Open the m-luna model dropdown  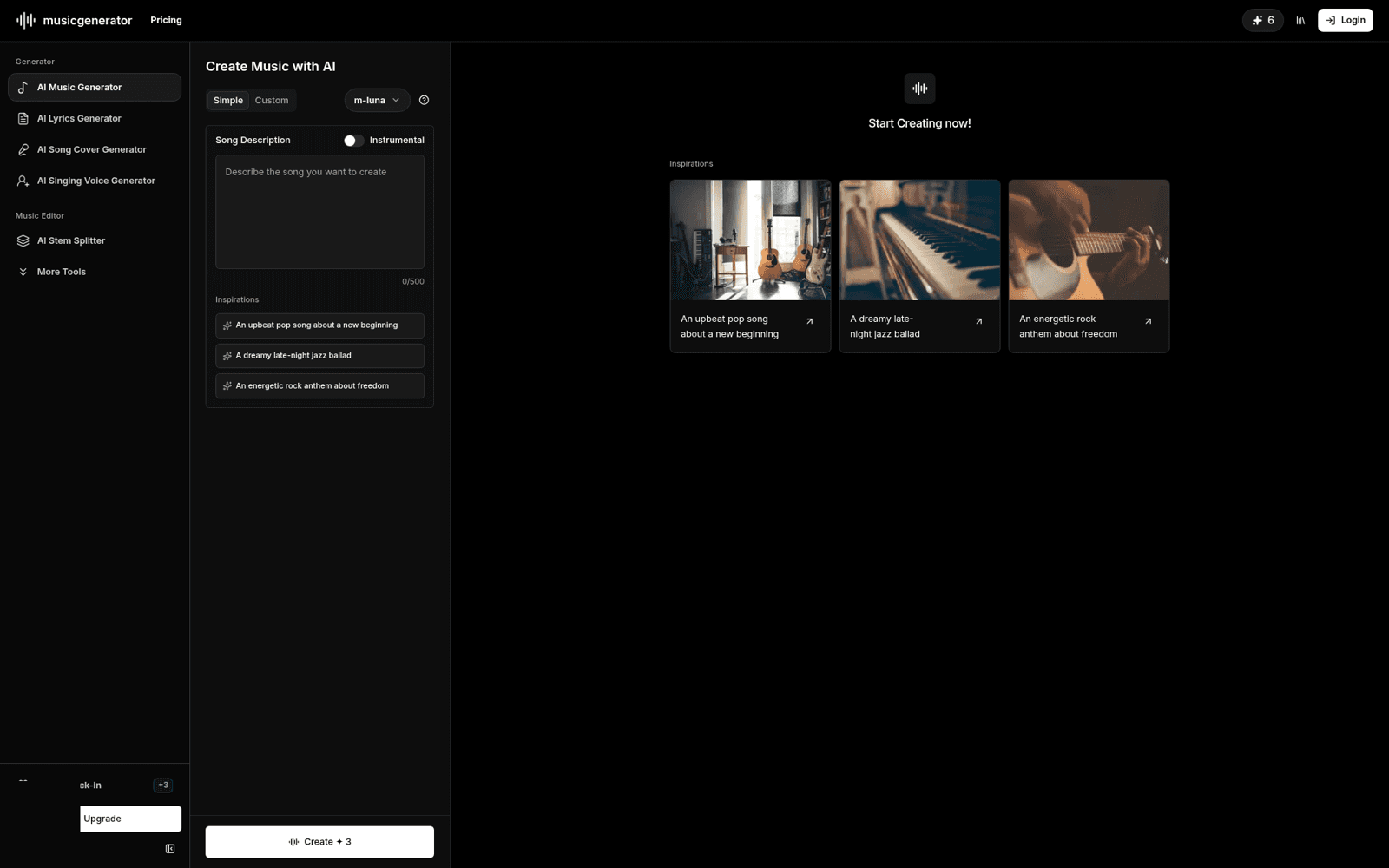coord(377,101)
